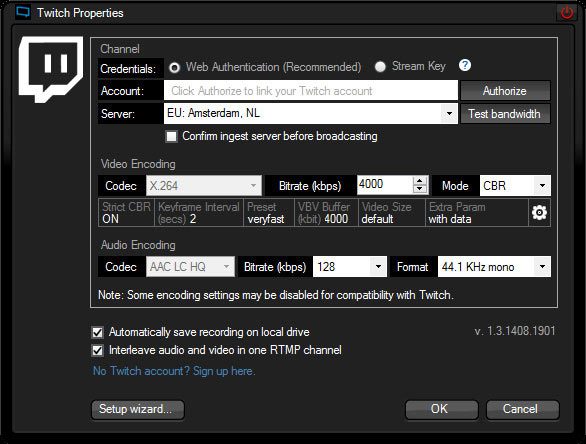The width and height of the screenshot is (586, 444).
Task: Click the red power close icon
Action: click(x=567, y=13)
